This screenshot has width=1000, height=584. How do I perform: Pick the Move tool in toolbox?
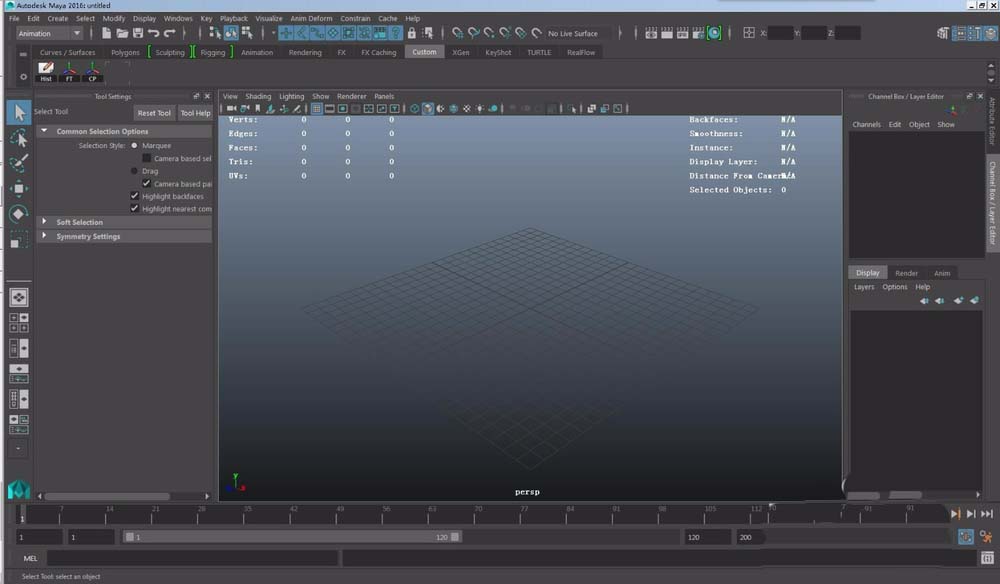coord(18,188)
